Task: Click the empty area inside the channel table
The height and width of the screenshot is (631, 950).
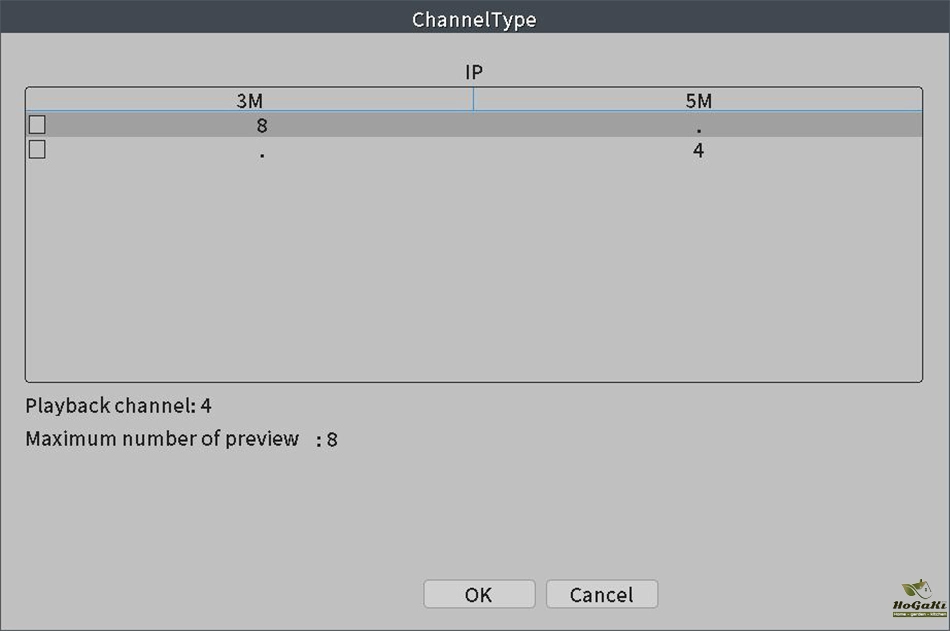Action: pyautogui.click(x=474, y=270)
